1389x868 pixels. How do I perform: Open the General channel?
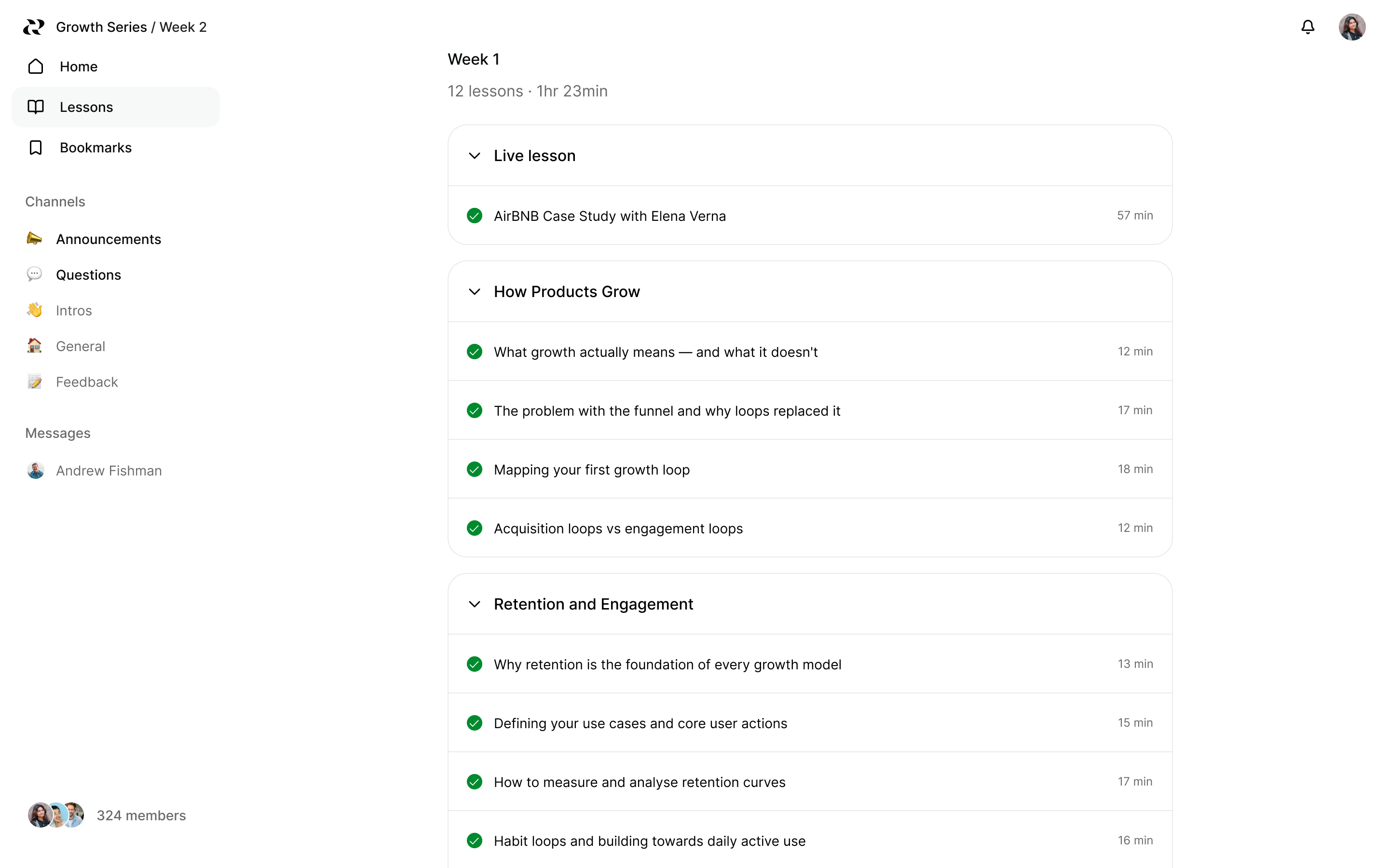click(81, 346)
